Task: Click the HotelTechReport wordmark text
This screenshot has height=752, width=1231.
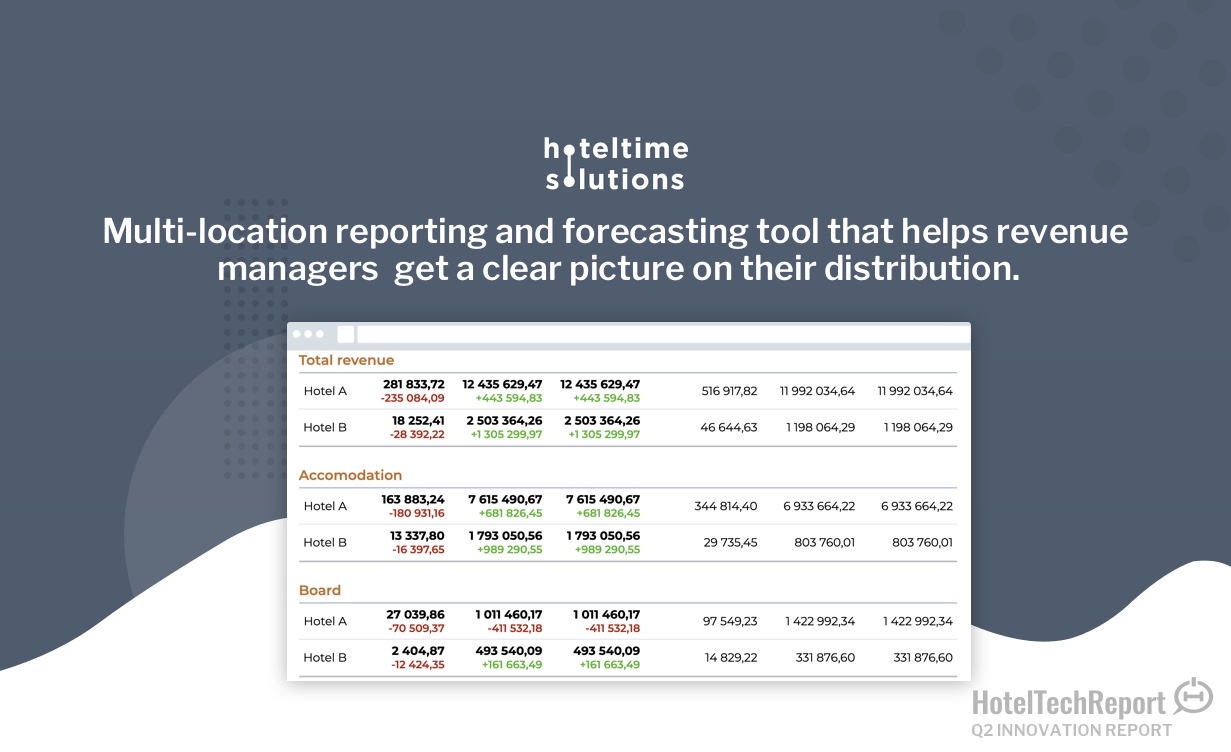Action: (1069, 703)
